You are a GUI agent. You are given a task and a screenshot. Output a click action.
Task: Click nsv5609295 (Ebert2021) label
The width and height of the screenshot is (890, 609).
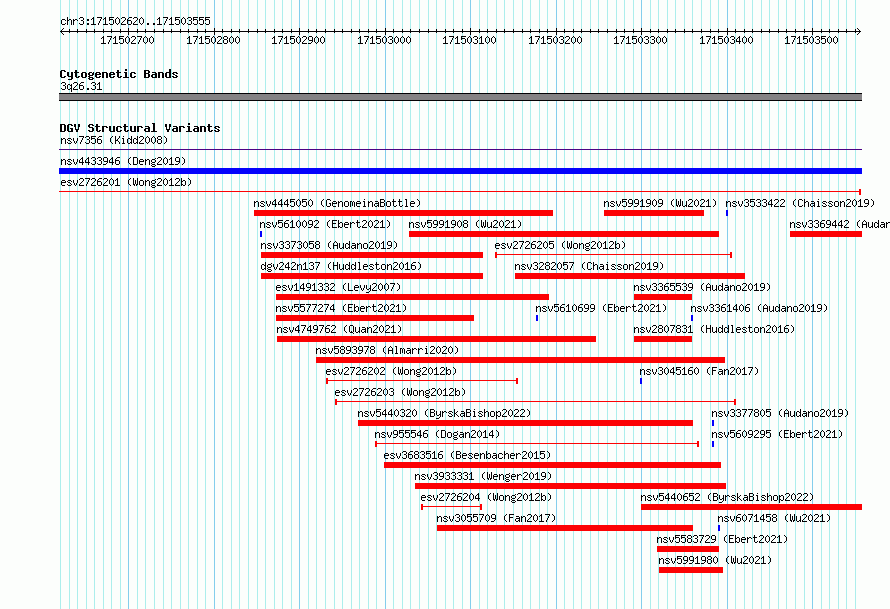tap(777, 434)
